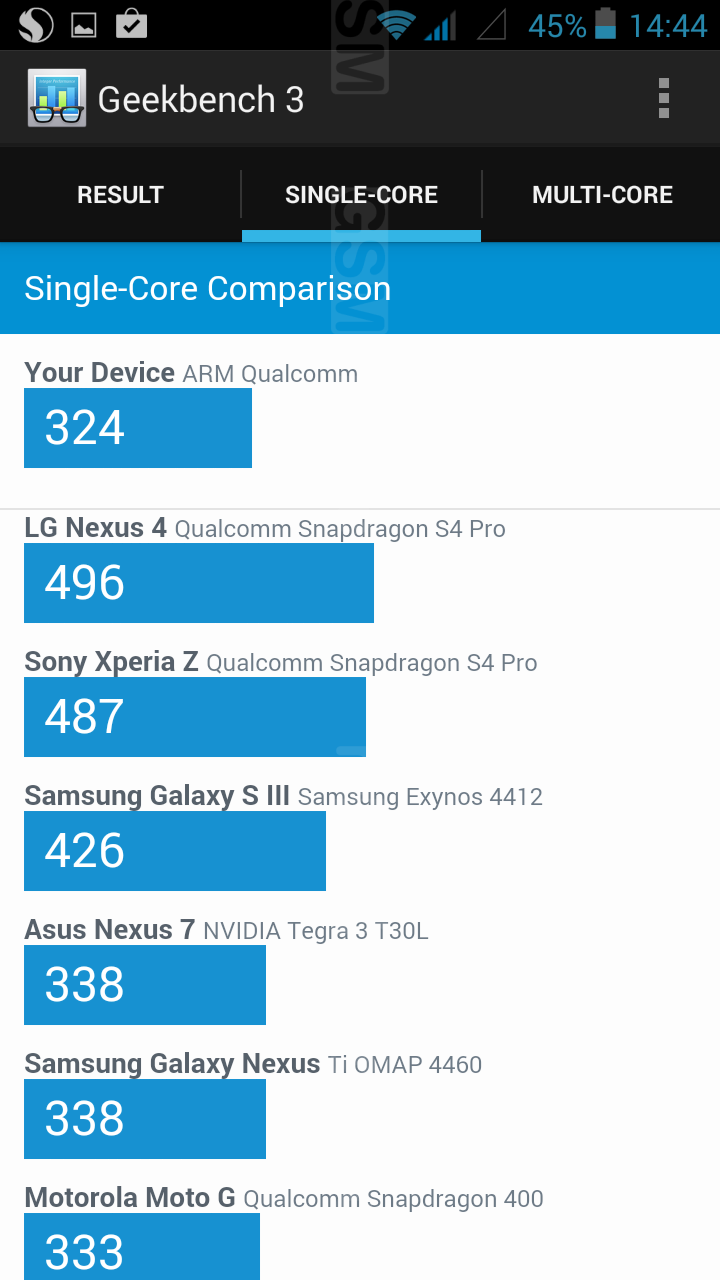The image size is (720, 1280).
Task: Tap the Geekbench 3 app icon
Action: coord(57,99)
